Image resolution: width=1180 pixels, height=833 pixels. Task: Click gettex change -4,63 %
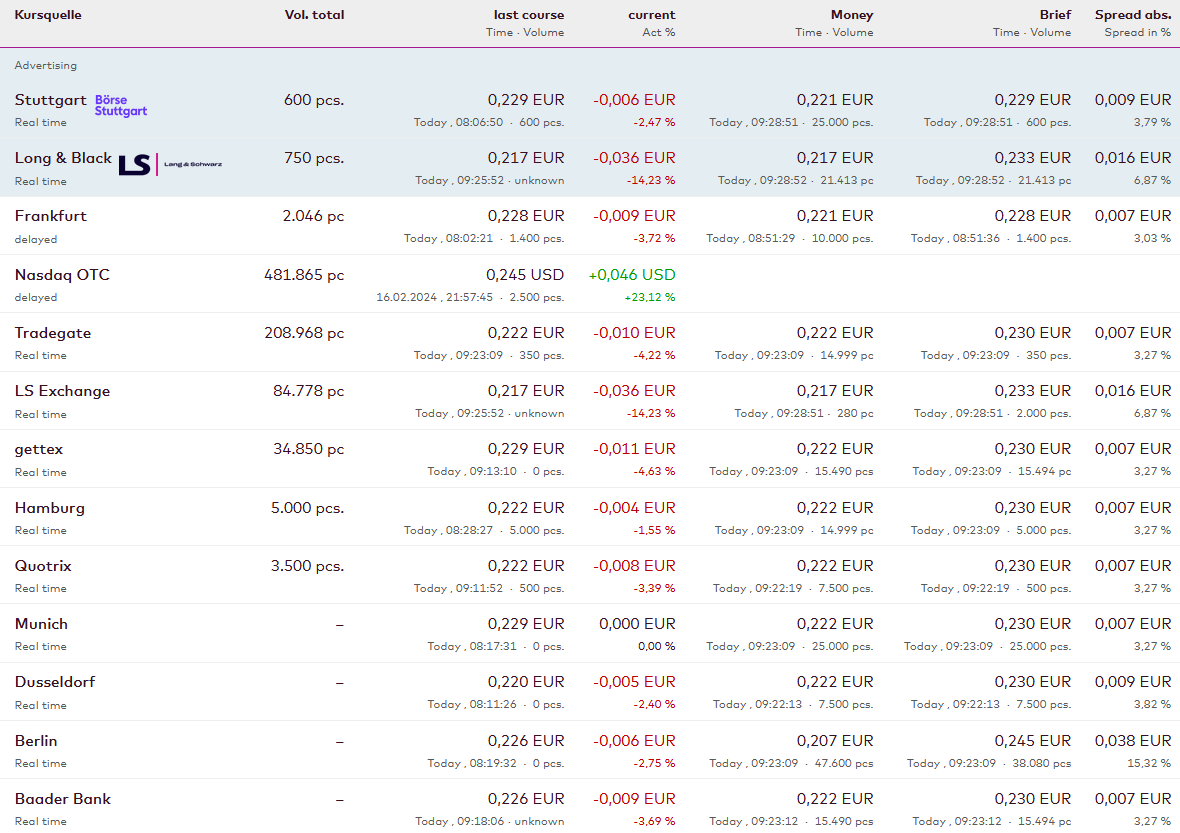[654, 472]
